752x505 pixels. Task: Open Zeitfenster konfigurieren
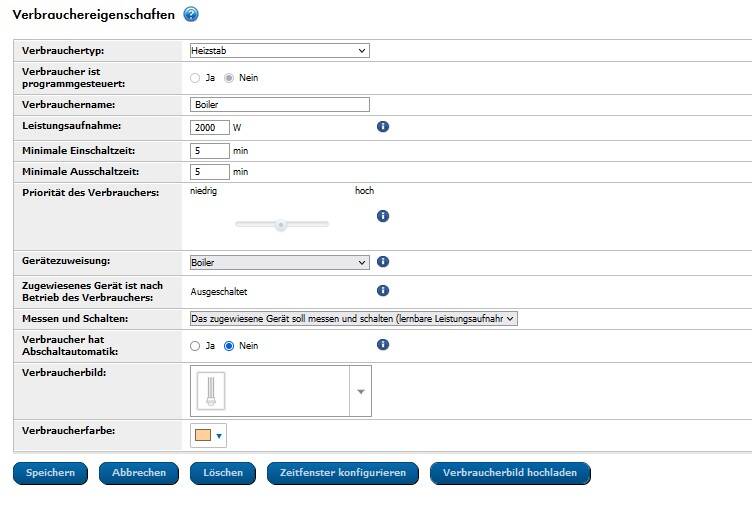coord(343,473)
